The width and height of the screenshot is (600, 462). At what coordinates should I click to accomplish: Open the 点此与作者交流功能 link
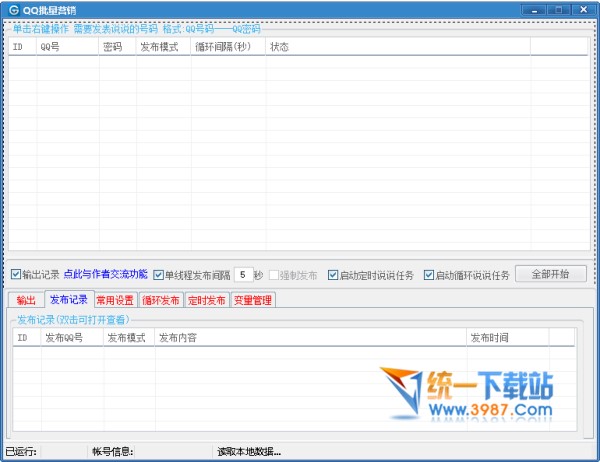point(106,274)
